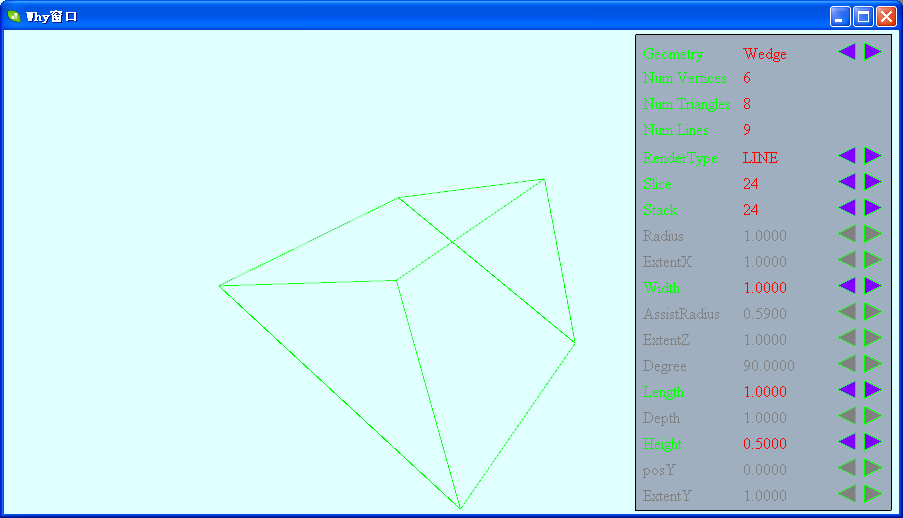Close the Why window
Screen dimensions: 903x518
point(886,17)
